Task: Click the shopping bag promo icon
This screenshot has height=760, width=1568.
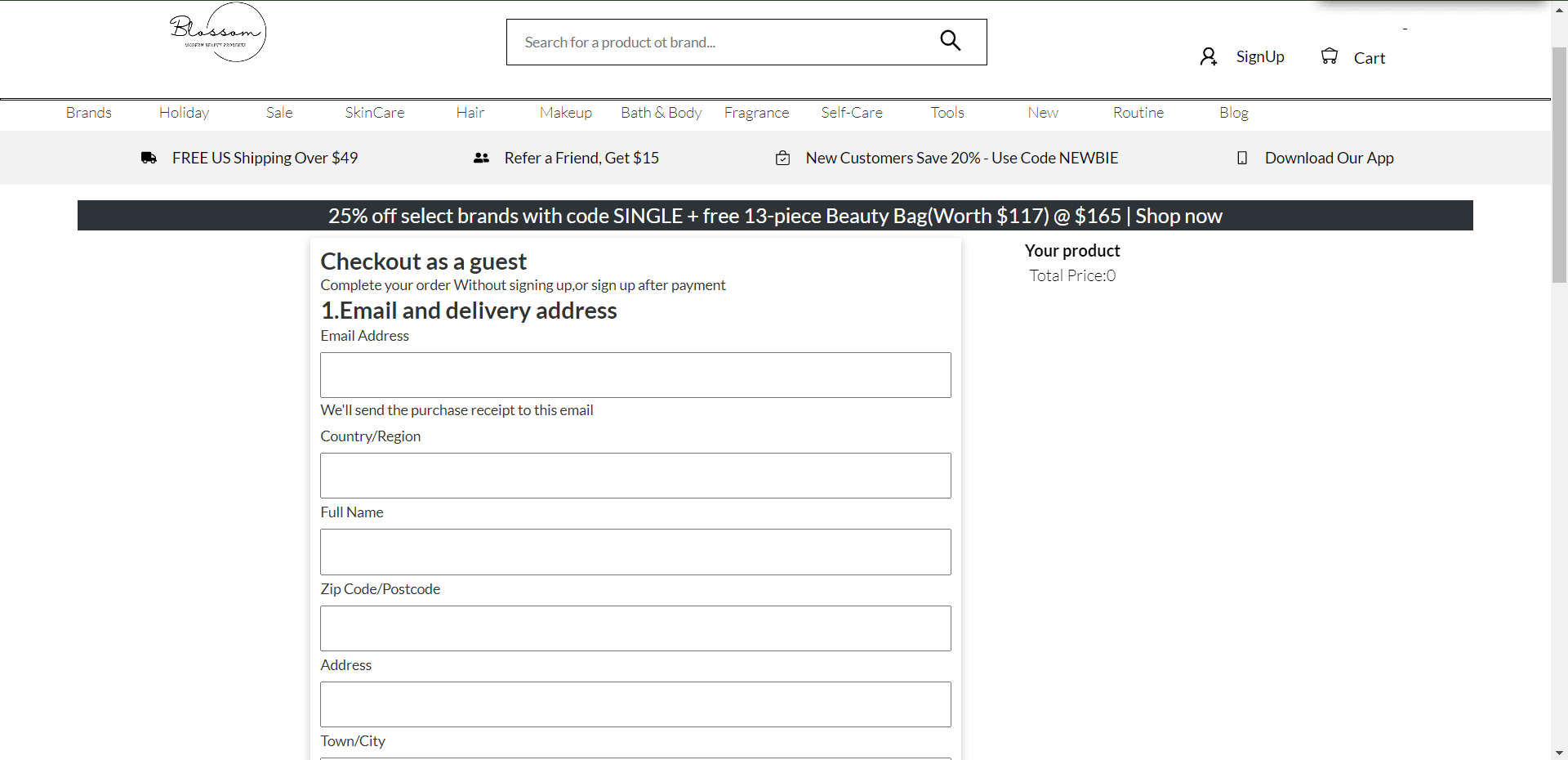Action: coord(782,158)
